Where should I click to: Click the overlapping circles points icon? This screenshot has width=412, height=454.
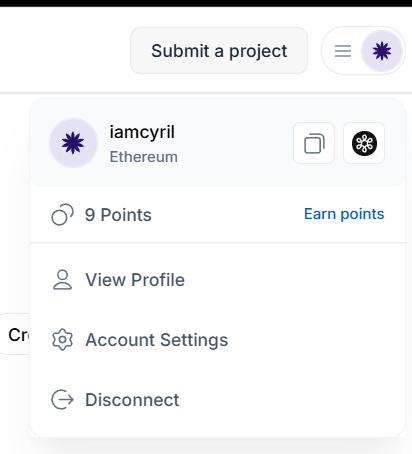62,215
